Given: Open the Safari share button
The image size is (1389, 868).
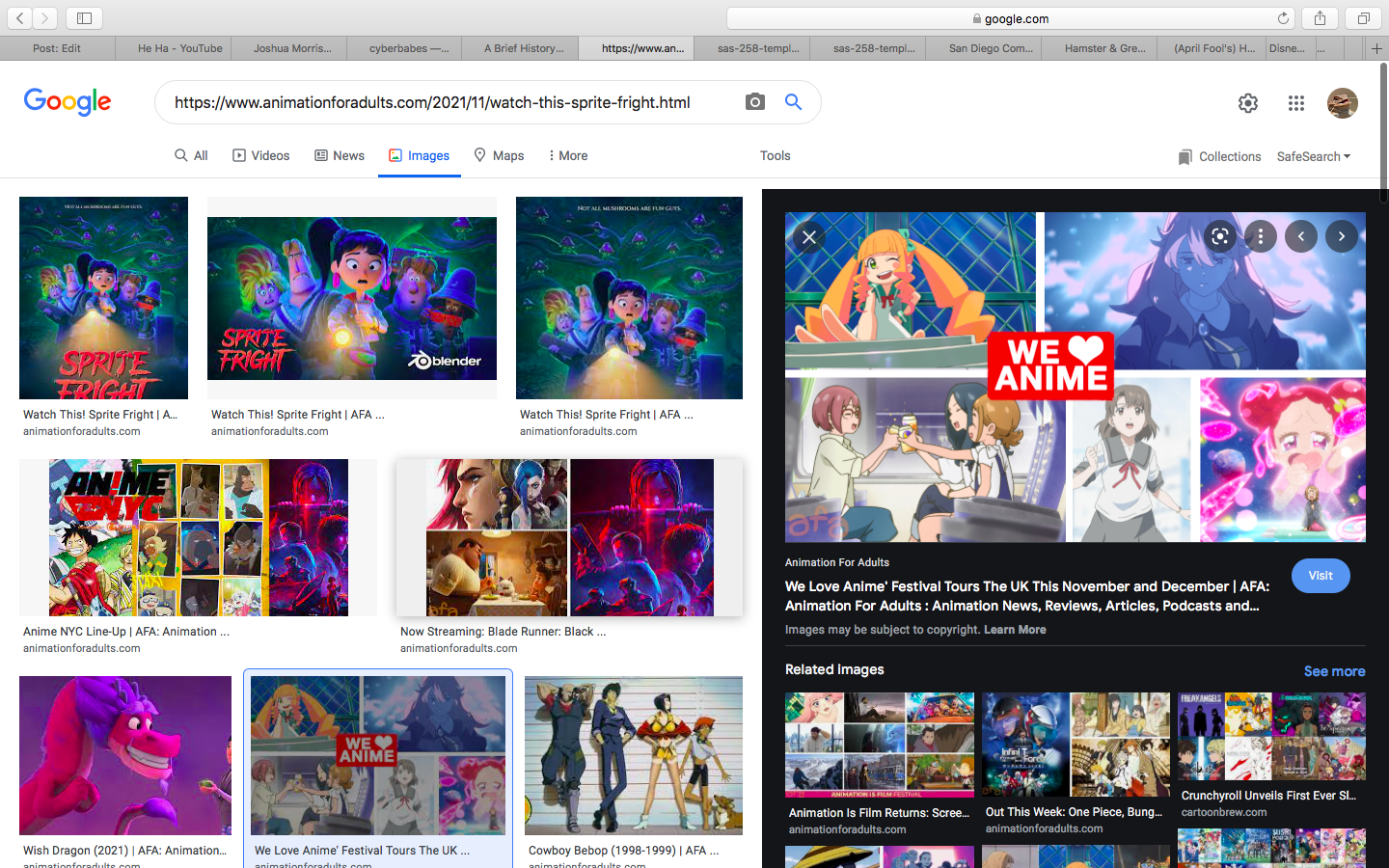Looking at the screenshot, I should pyautogui.click(x=1320, y=18).
